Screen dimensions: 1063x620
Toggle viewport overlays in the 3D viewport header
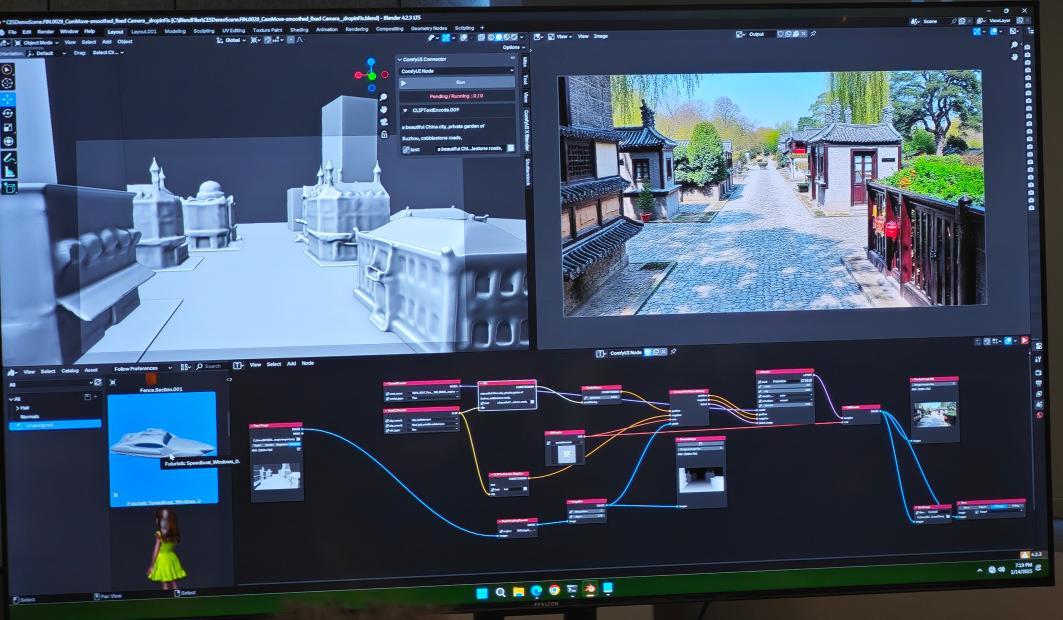pyautogui.click(x=462, y=38)
